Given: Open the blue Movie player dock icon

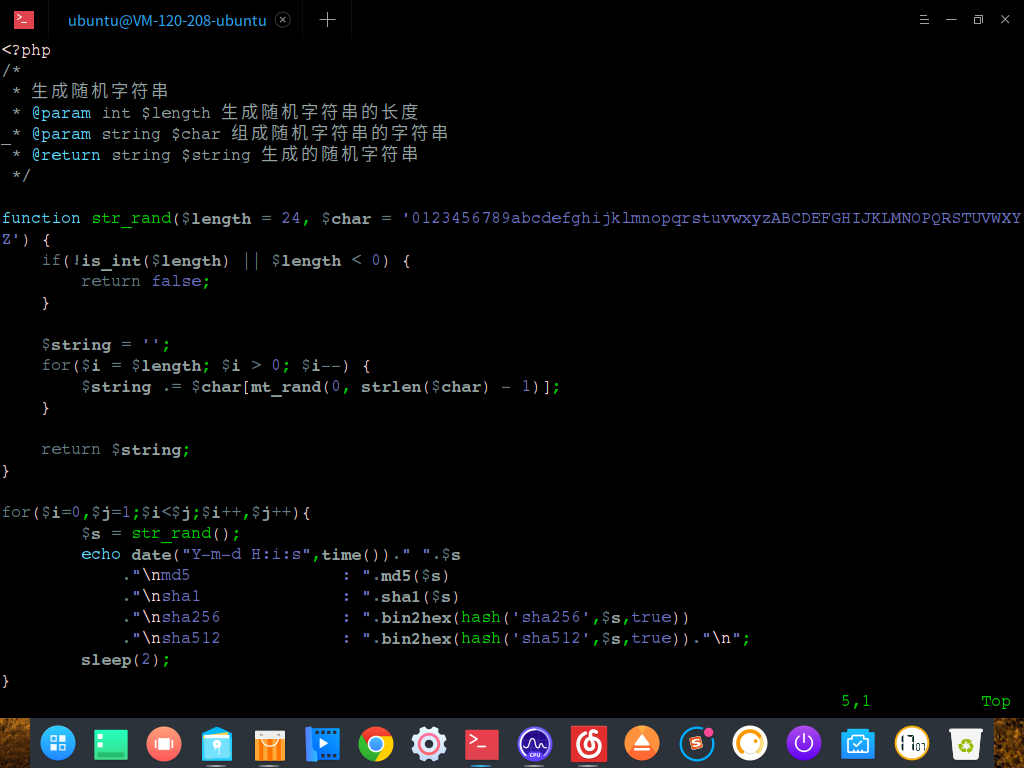Looking at the screenshot, I should (323, 744).
